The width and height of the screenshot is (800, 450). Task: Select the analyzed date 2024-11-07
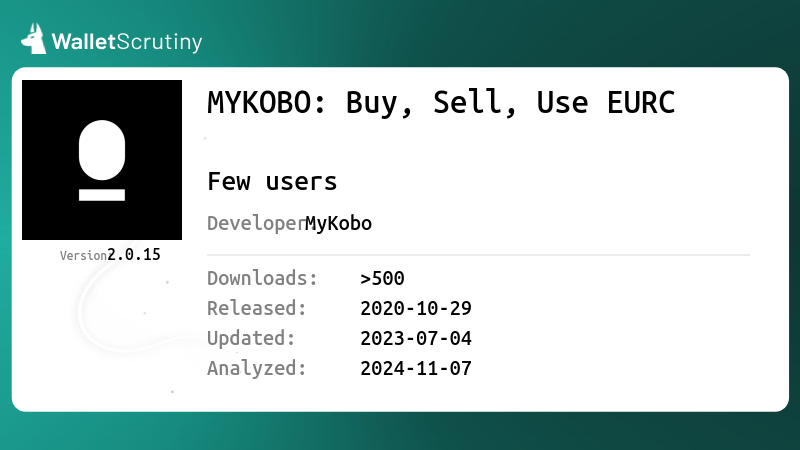click(416, 369)
